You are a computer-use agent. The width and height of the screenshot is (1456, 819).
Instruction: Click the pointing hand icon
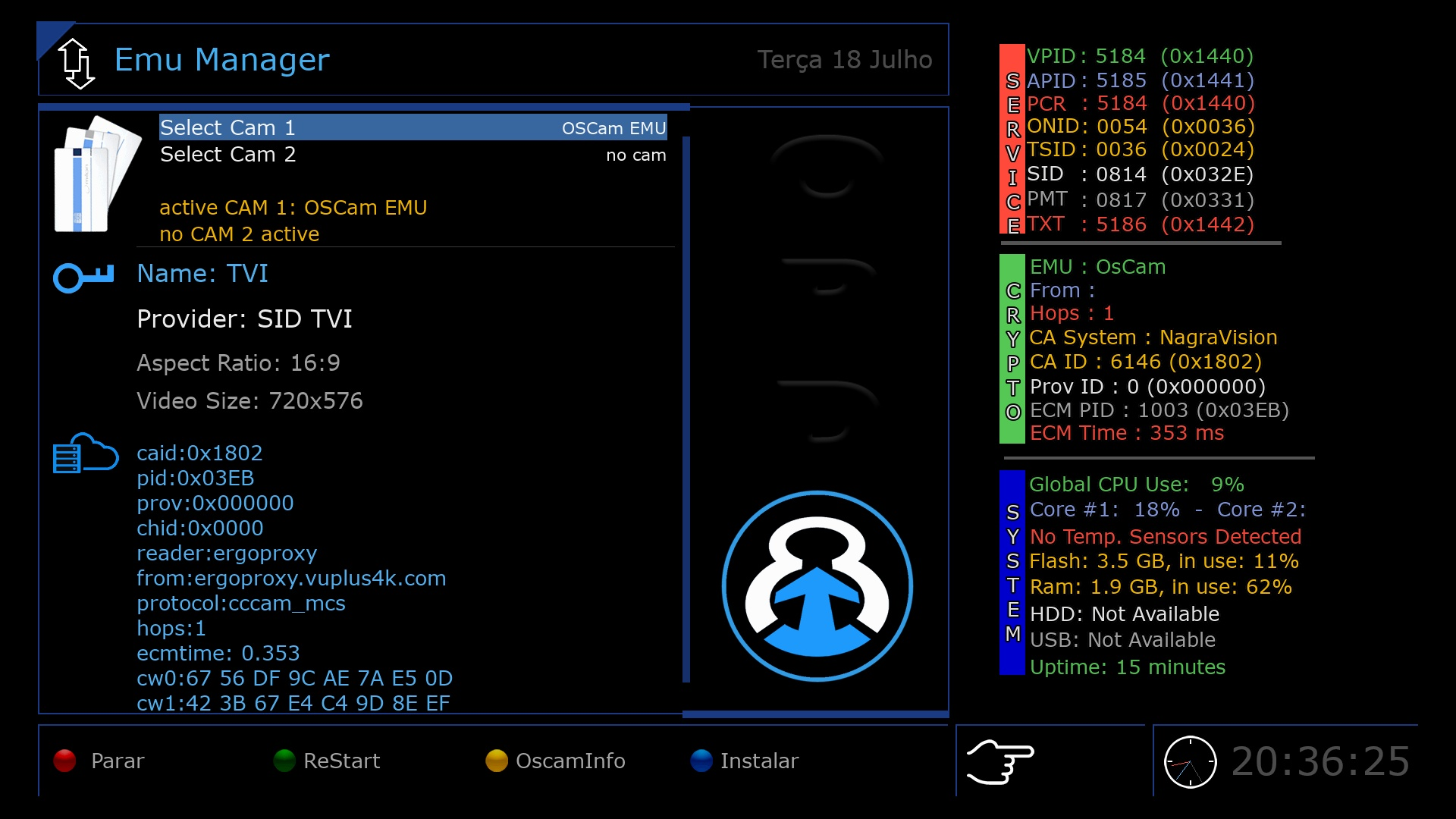[1000, 761]
